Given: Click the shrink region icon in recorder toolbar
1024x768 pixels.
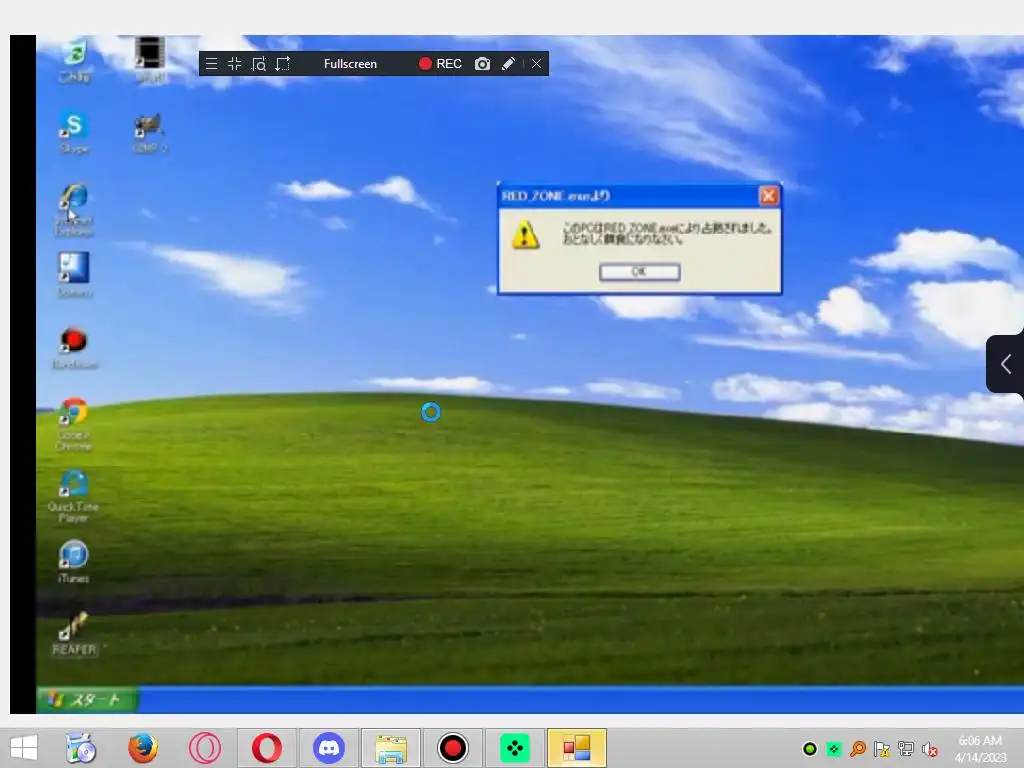Looking at the screenshot, I should click(x=234, y=64).
